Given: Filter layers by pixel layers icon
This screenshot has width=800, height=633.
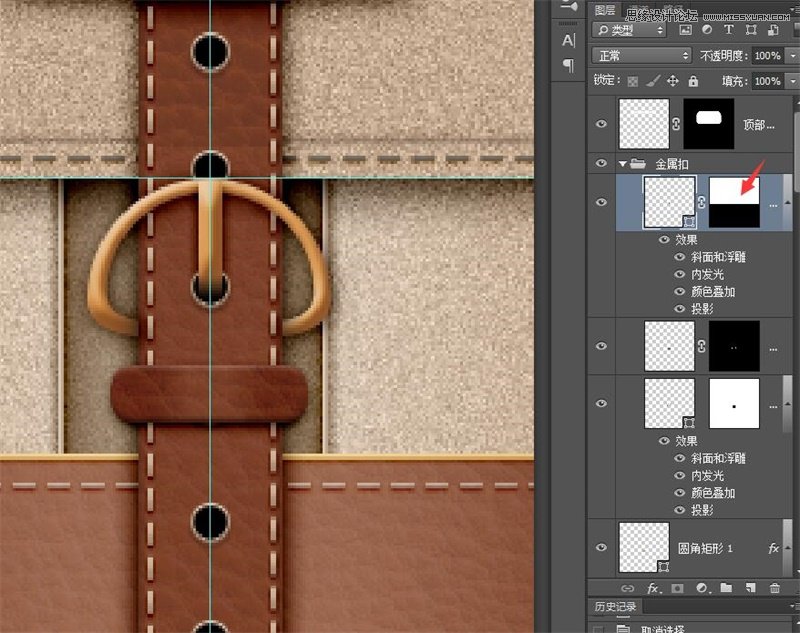Looking at the screenshot, I should (685, 30).
